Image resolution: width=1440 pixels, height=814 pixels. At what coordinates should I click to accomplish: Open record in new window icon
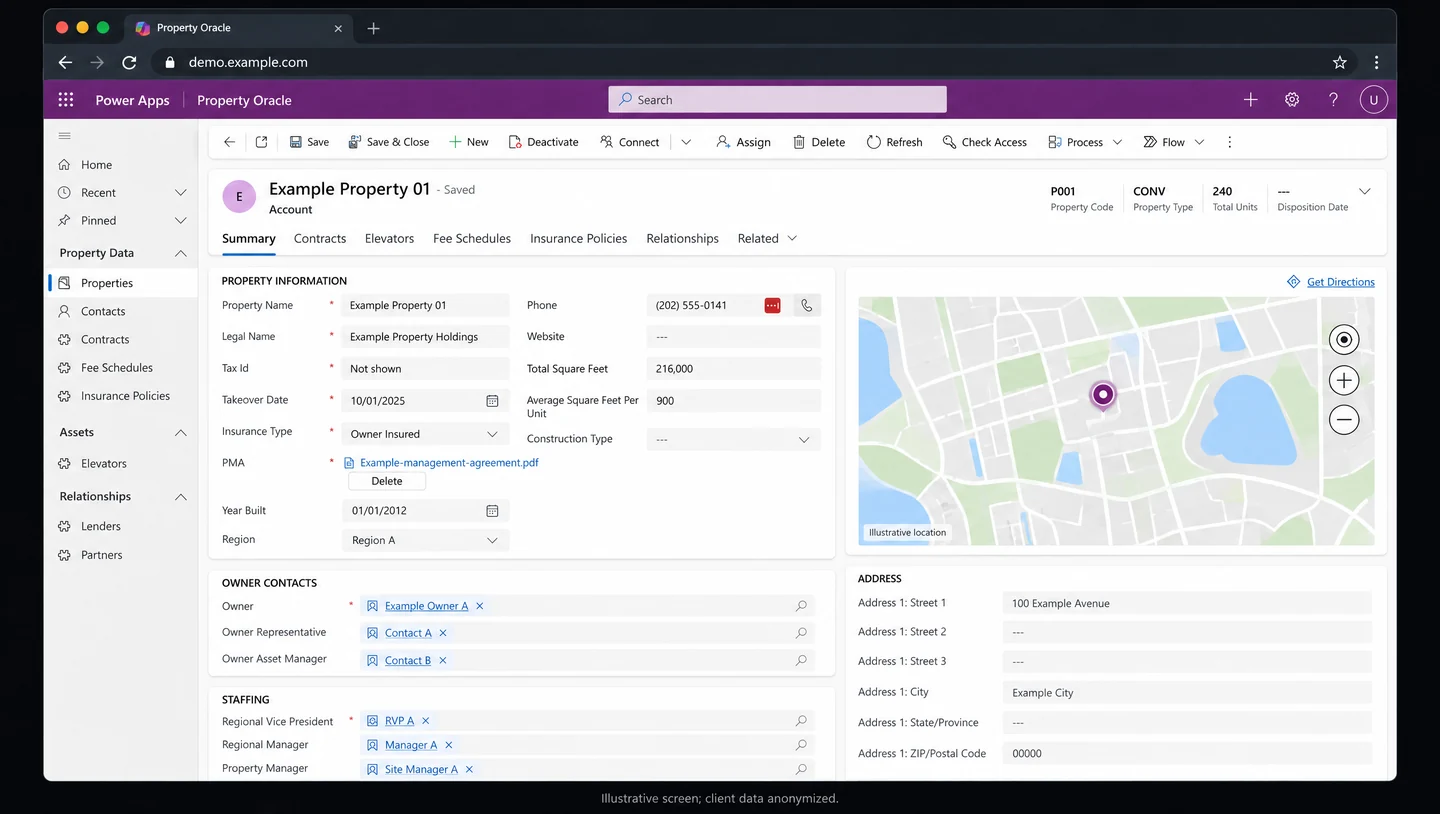(x=261, y=142)
